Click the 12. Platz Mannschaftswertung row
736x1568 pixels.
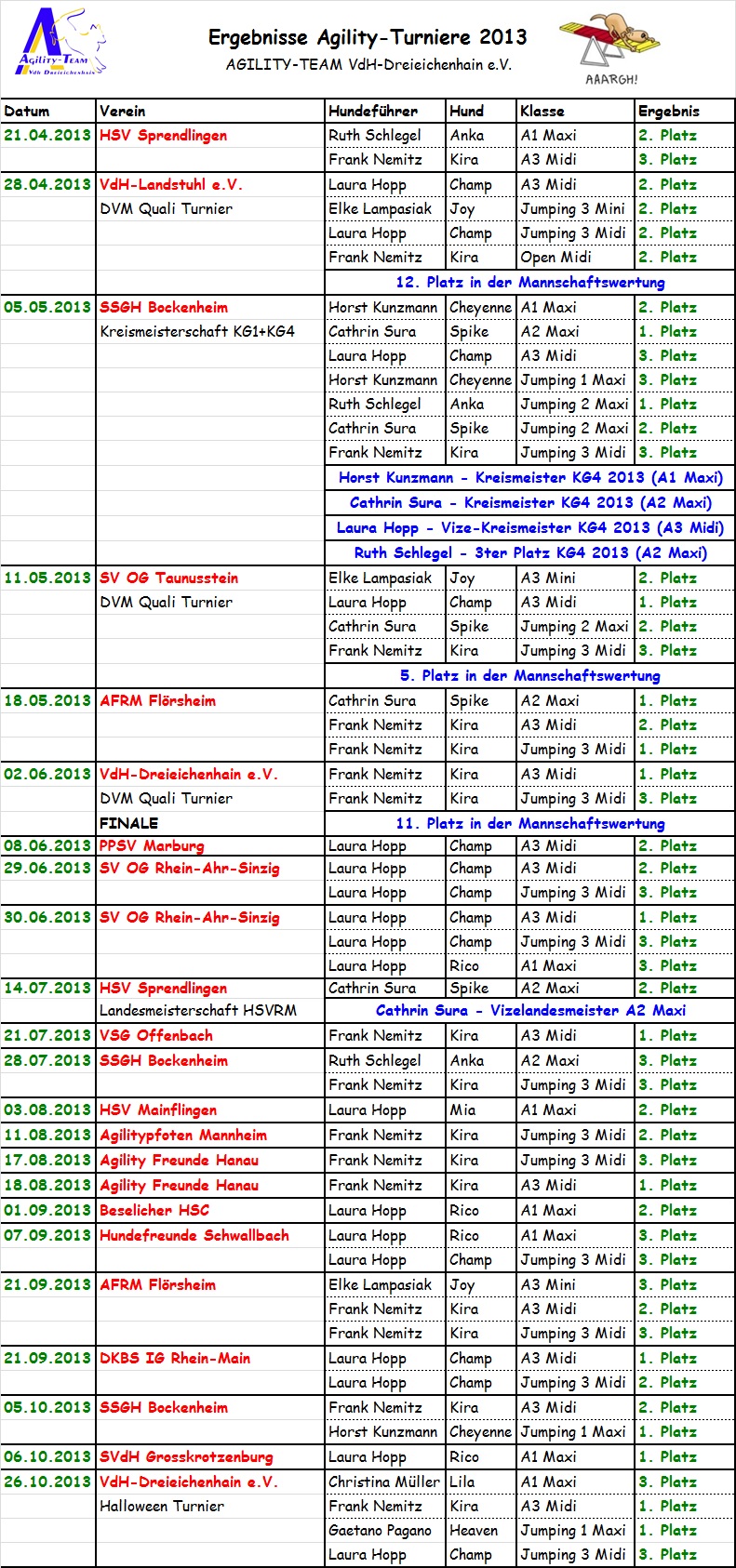(x=529, y=282)
